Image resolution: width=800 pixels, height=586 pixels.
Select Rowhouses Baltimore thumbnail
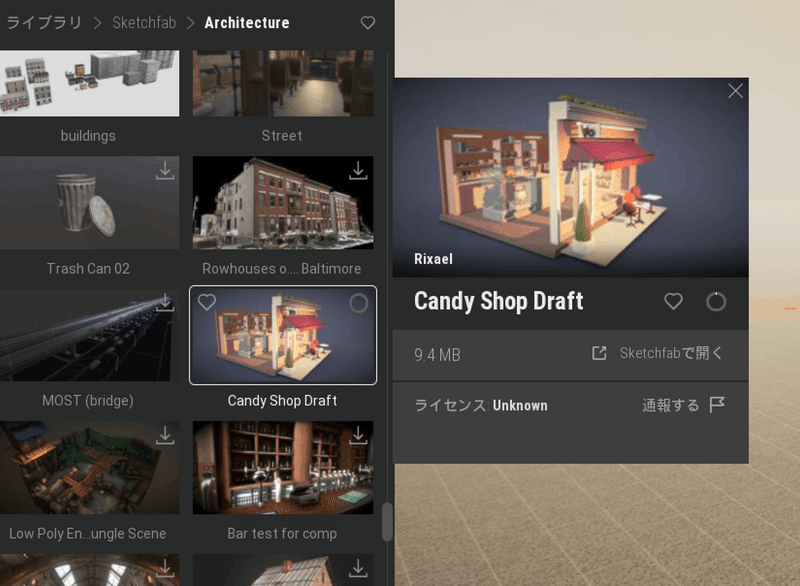pyautogui.click(x=283, y=203)
